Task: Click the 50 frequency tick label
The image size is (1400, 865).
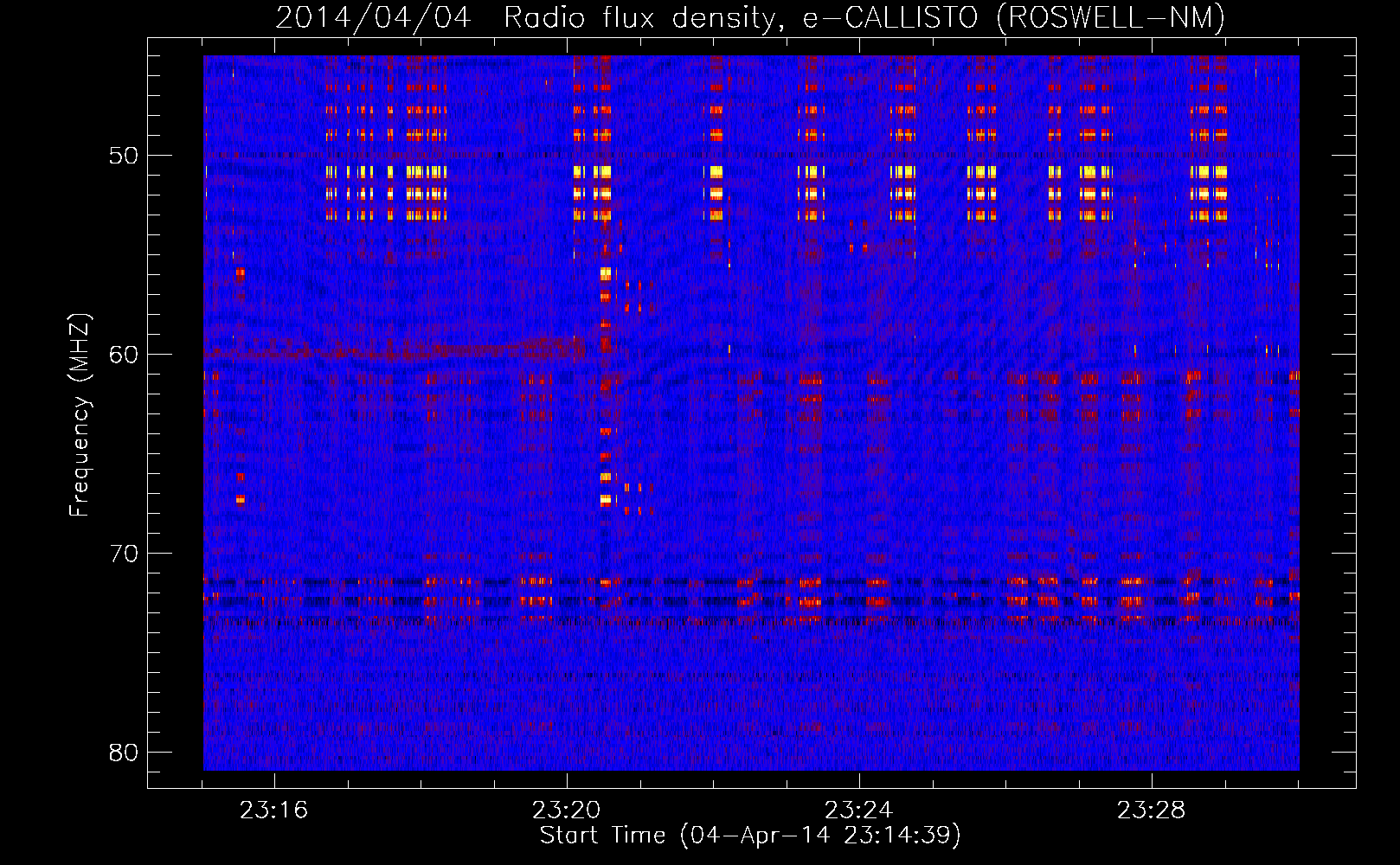Action: click(x=125, y=156)
